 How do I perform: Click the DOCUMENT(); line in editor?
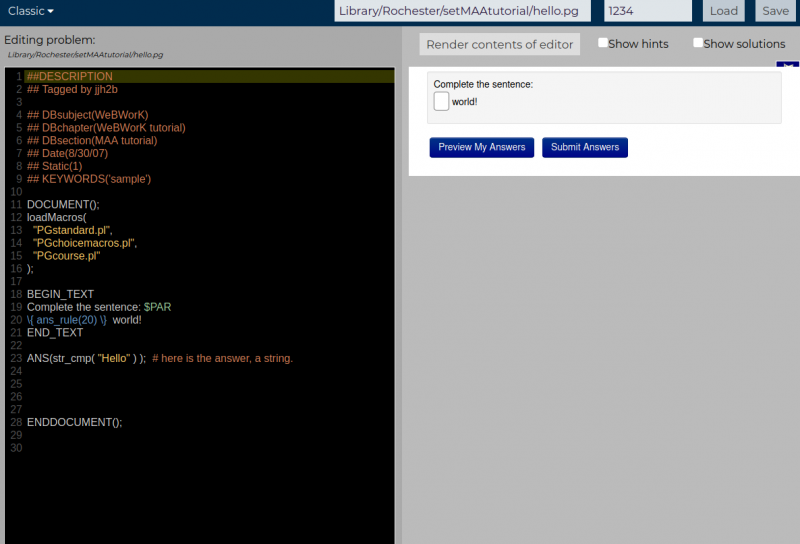(x=63, y=205)
